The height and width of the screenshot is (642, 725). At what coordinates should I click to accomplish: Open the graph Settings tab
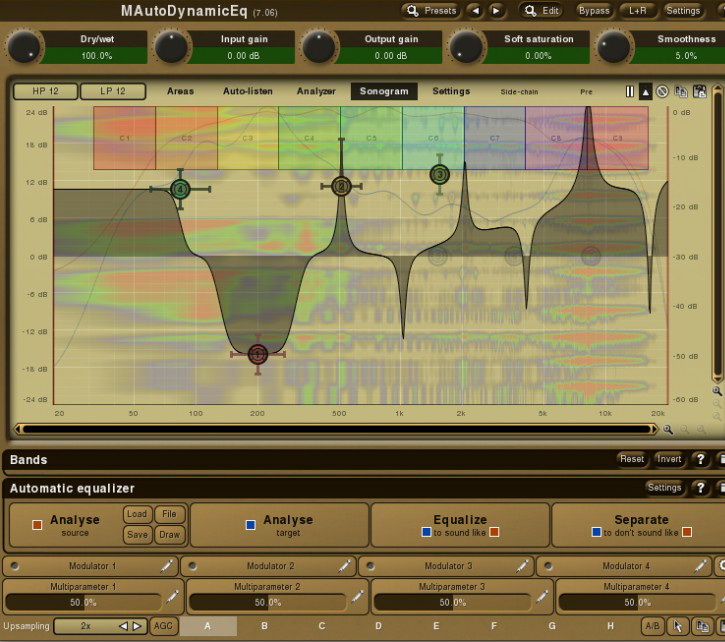451,91
